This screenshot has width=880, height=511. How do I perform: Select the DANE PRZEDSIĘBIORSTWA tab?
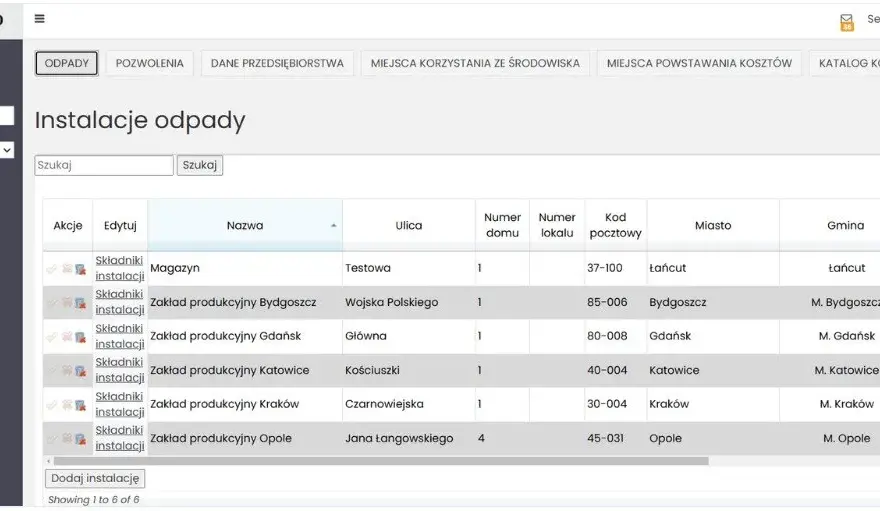(277, 63)
